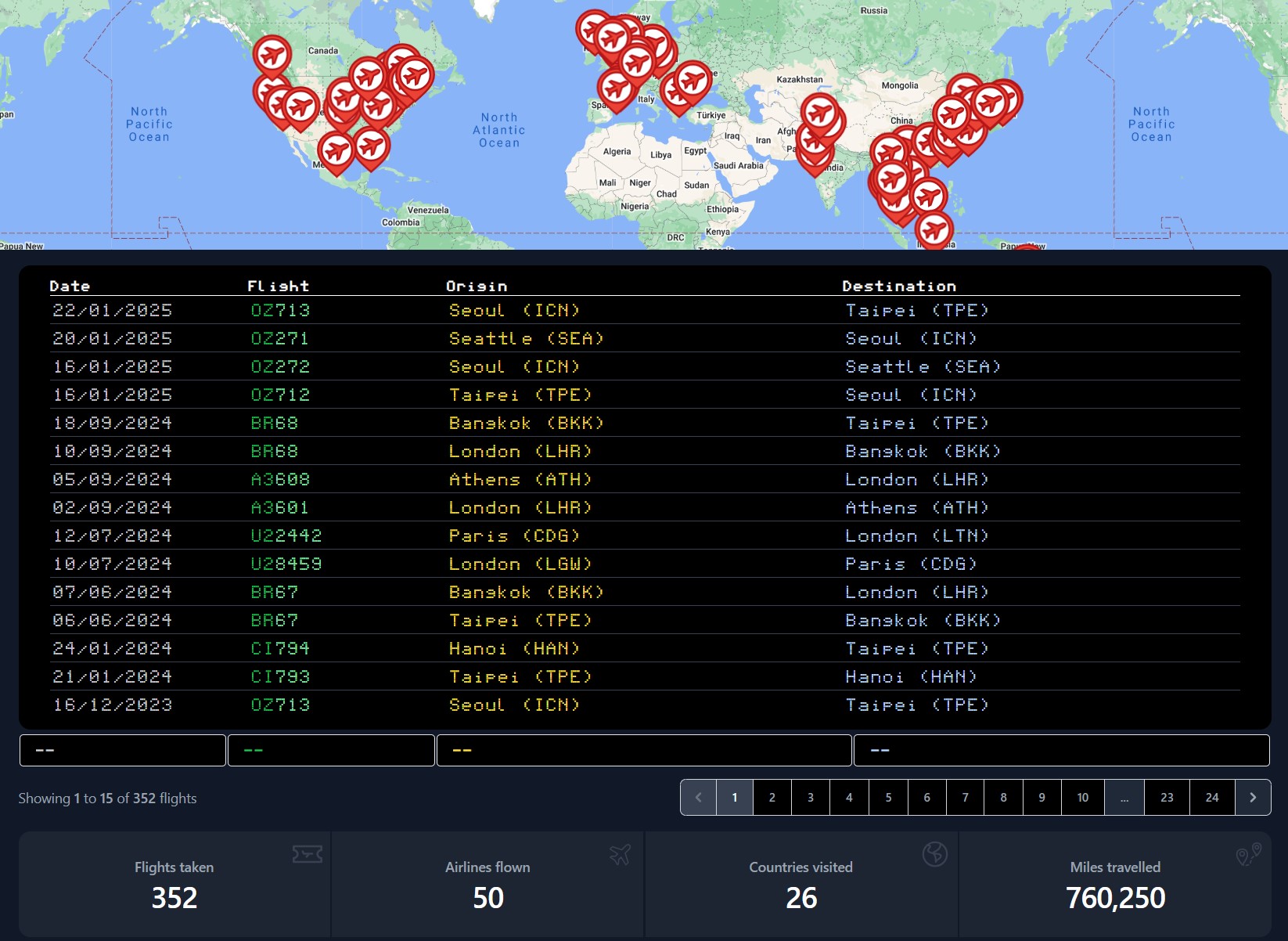The width and height of the screenshot is (1288, 941).
Task: Open page 3 of flights
Action: click(x=811, y=798)
